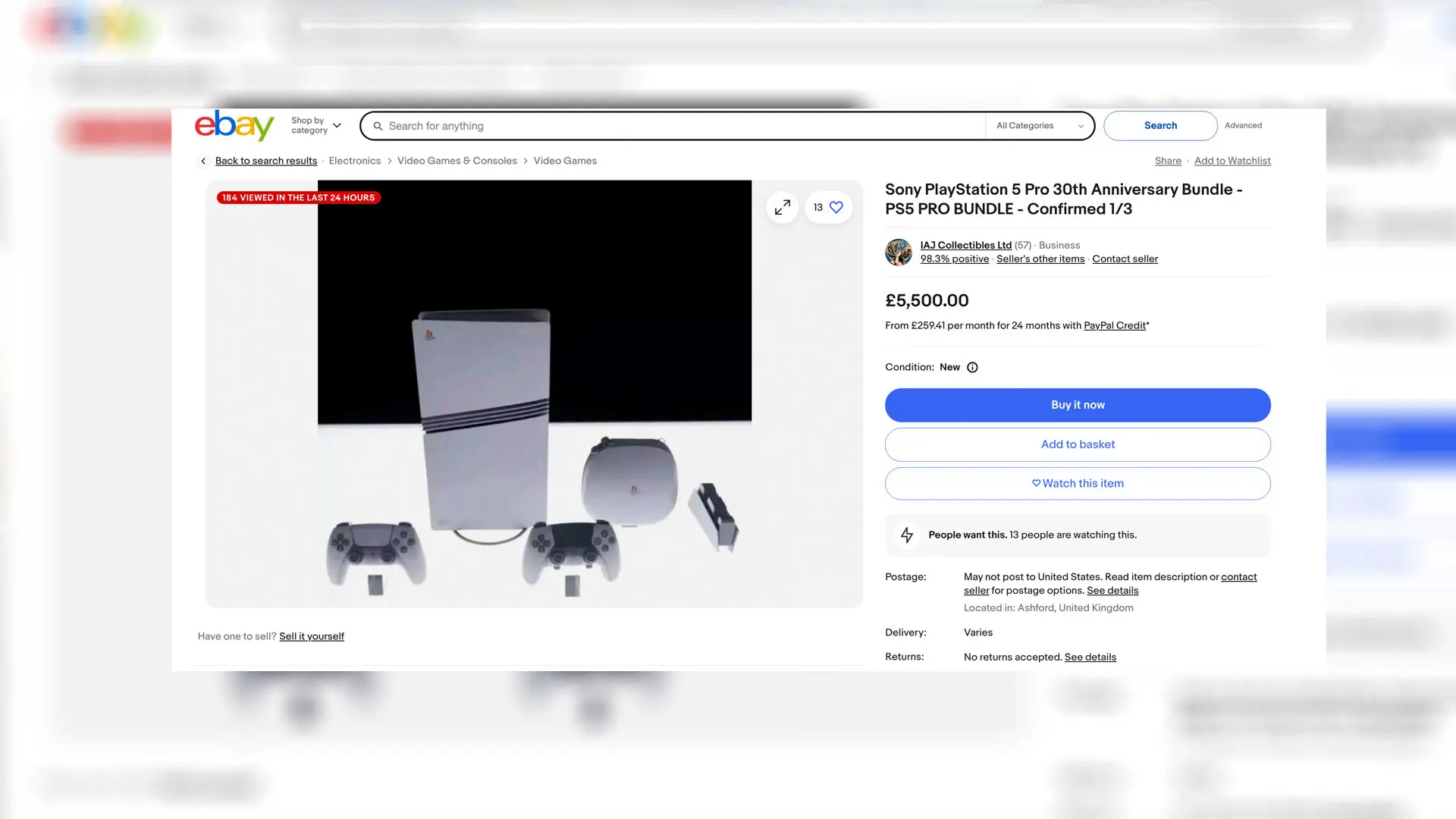Click the magnifier icon in the search bar

[x=378, y=126]
